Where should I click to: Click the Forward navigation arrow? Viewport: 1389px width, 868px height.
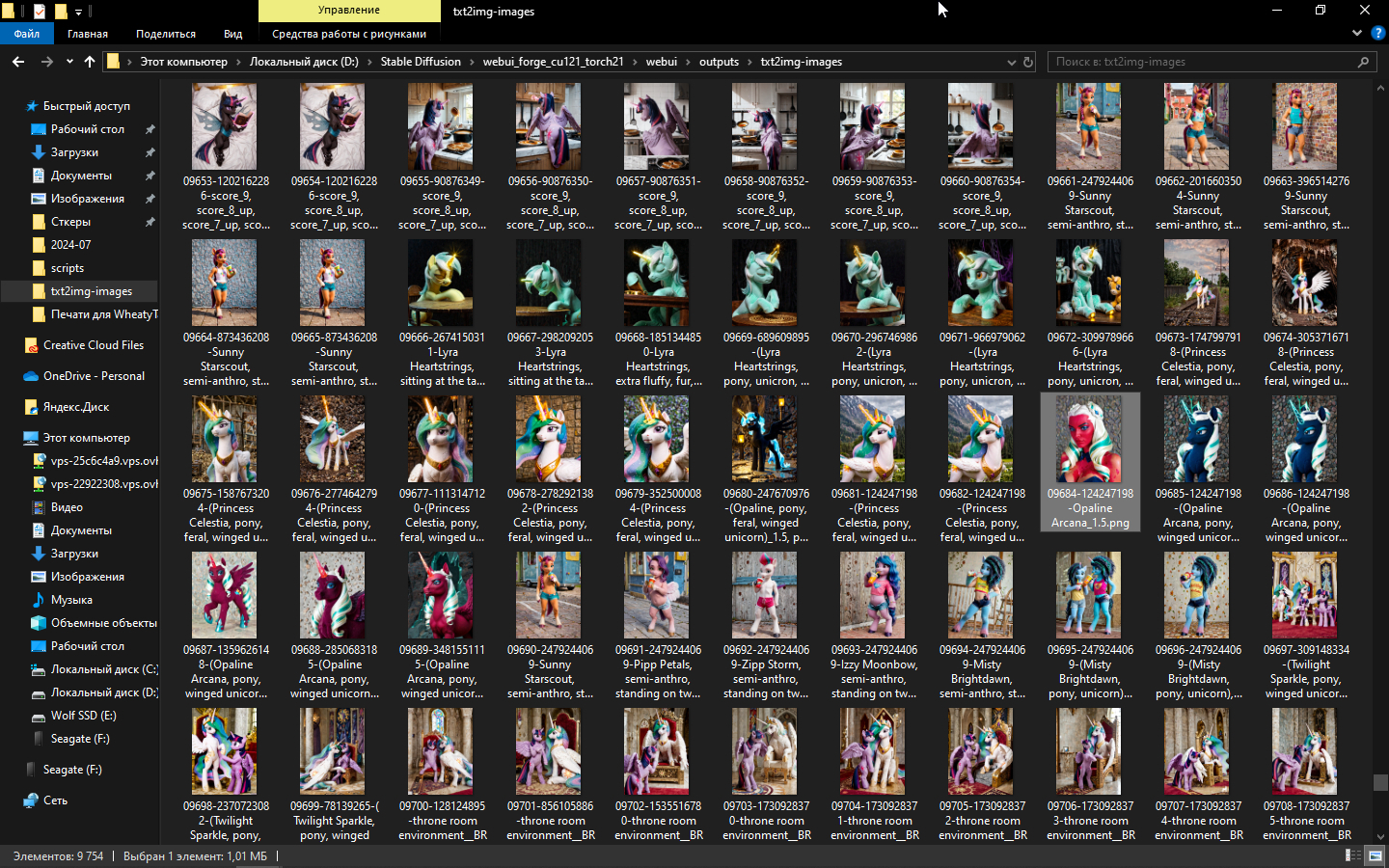(x=46, y=62)
